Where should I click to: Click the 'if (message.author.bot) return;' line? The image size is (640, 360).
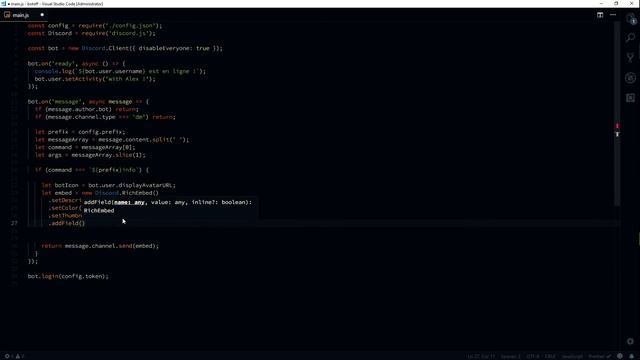pyautogui.click(x=87, y=109)
